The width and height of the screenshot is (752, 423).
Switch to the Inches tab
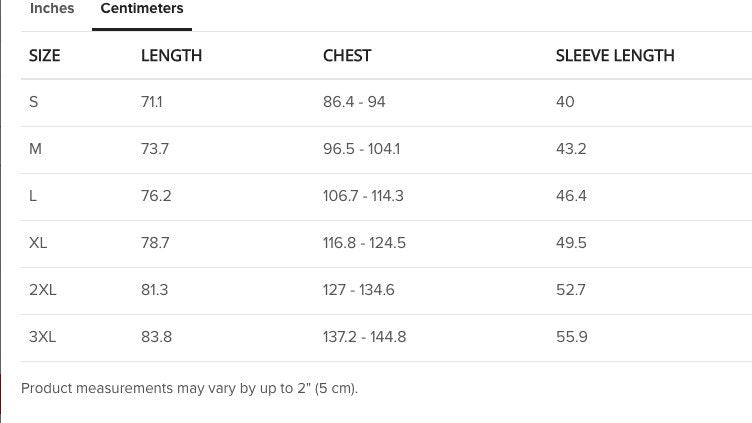point(52,9)
